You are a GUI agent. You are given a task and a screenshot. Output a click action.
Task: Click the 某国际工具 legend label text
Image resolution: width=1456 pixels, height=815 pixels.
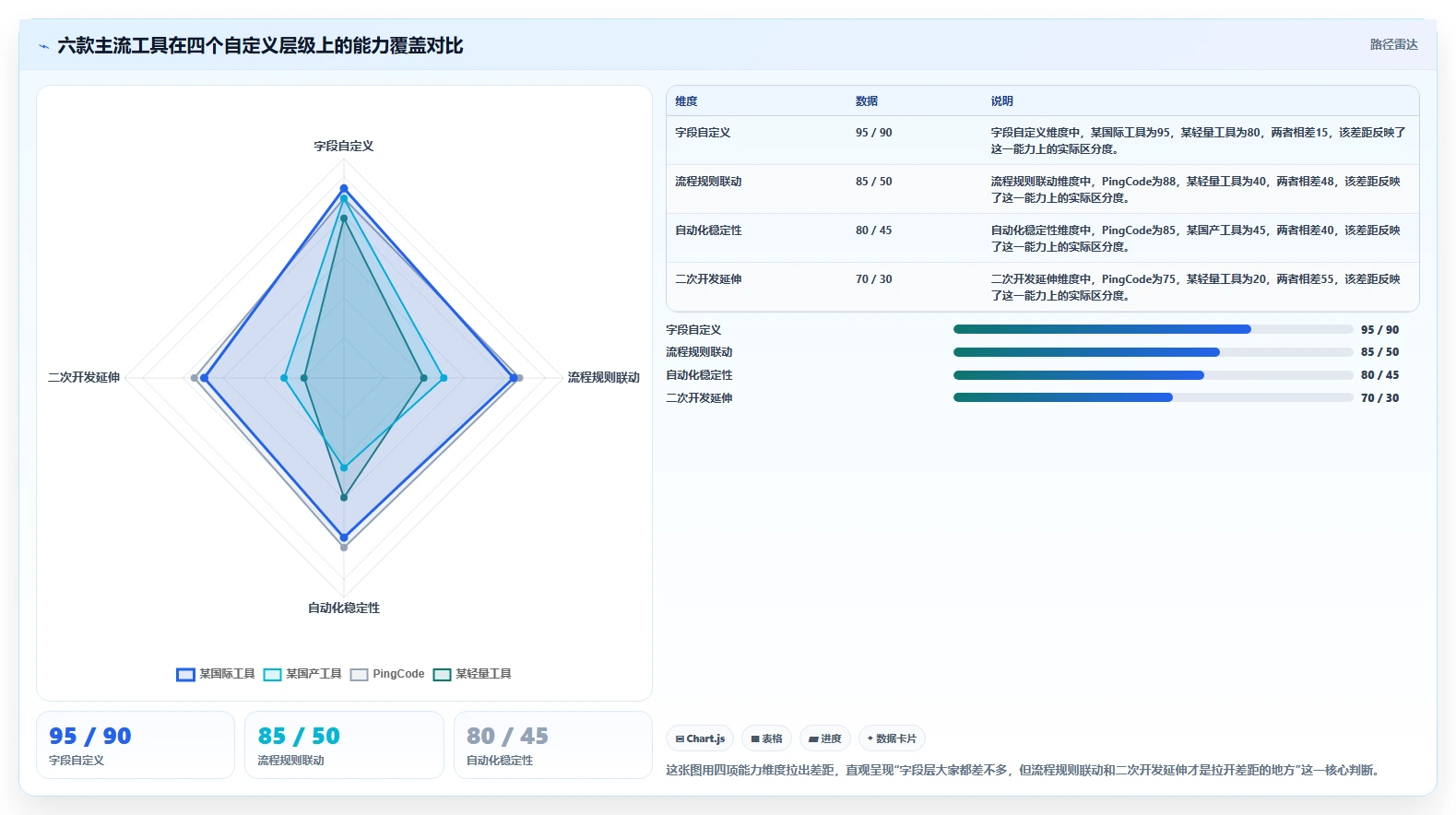click(227, 674)
